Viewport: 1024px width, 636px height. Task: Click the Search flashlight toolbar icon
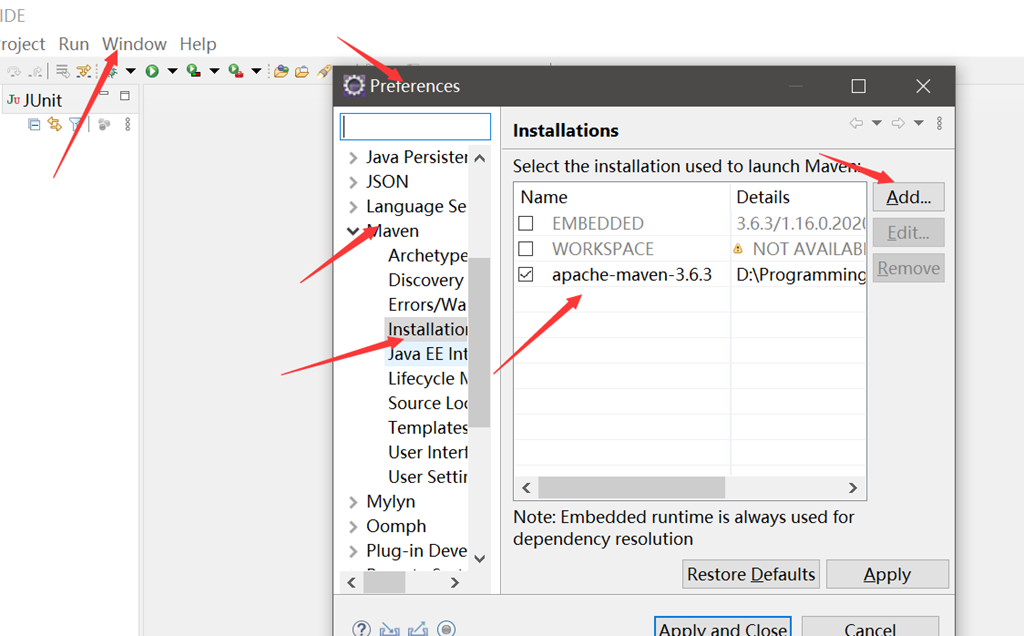click(x=324, y=71)
